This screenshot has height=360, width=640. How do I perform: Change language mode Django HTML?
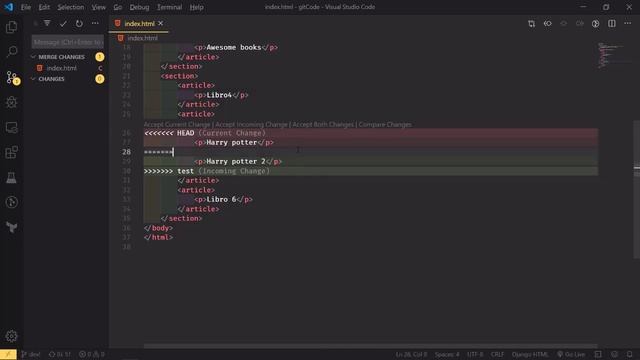(530, 354)
